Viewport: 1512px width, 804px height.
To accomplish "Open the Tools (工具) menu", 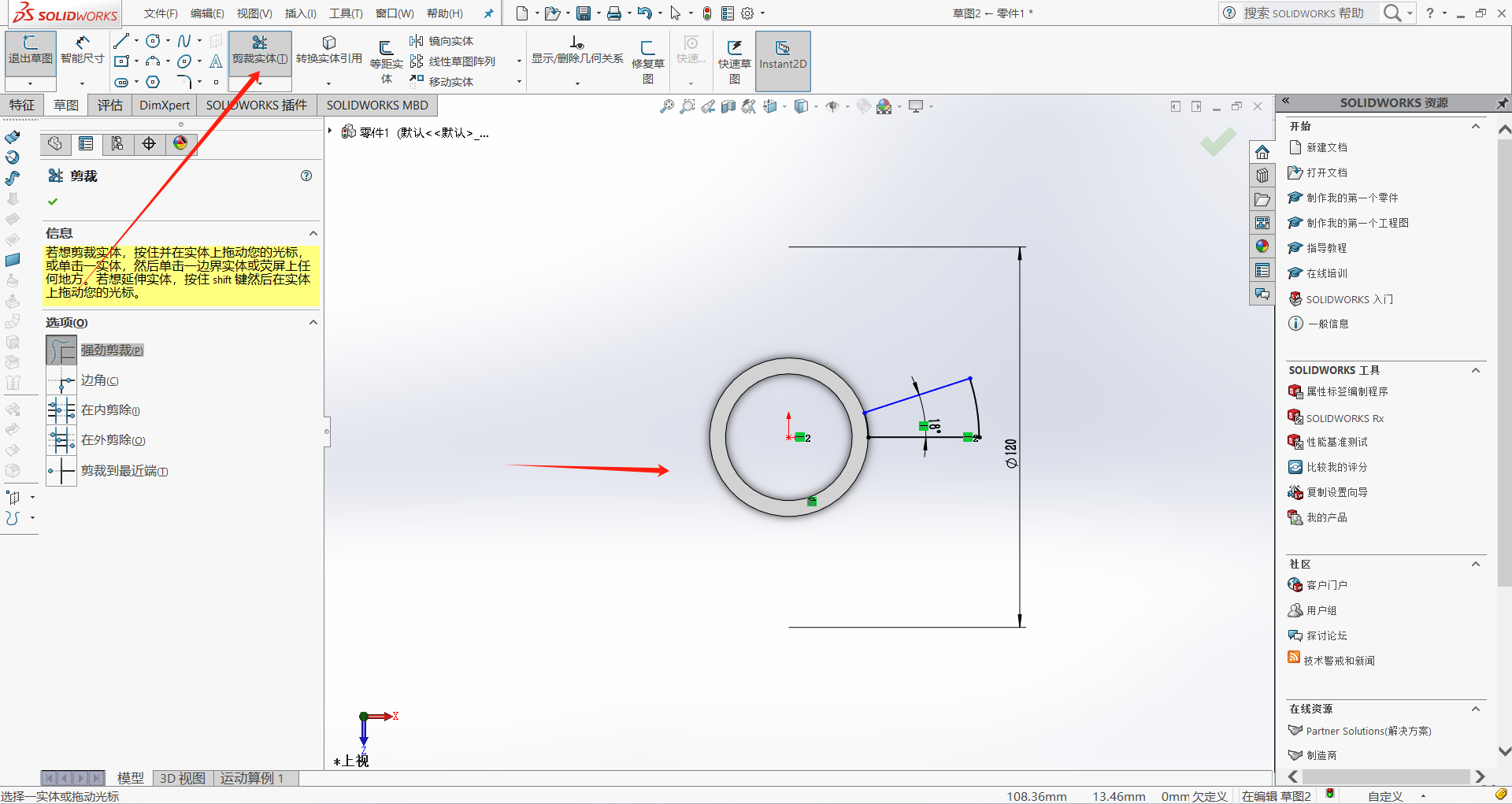I will (x=345, y=13).
